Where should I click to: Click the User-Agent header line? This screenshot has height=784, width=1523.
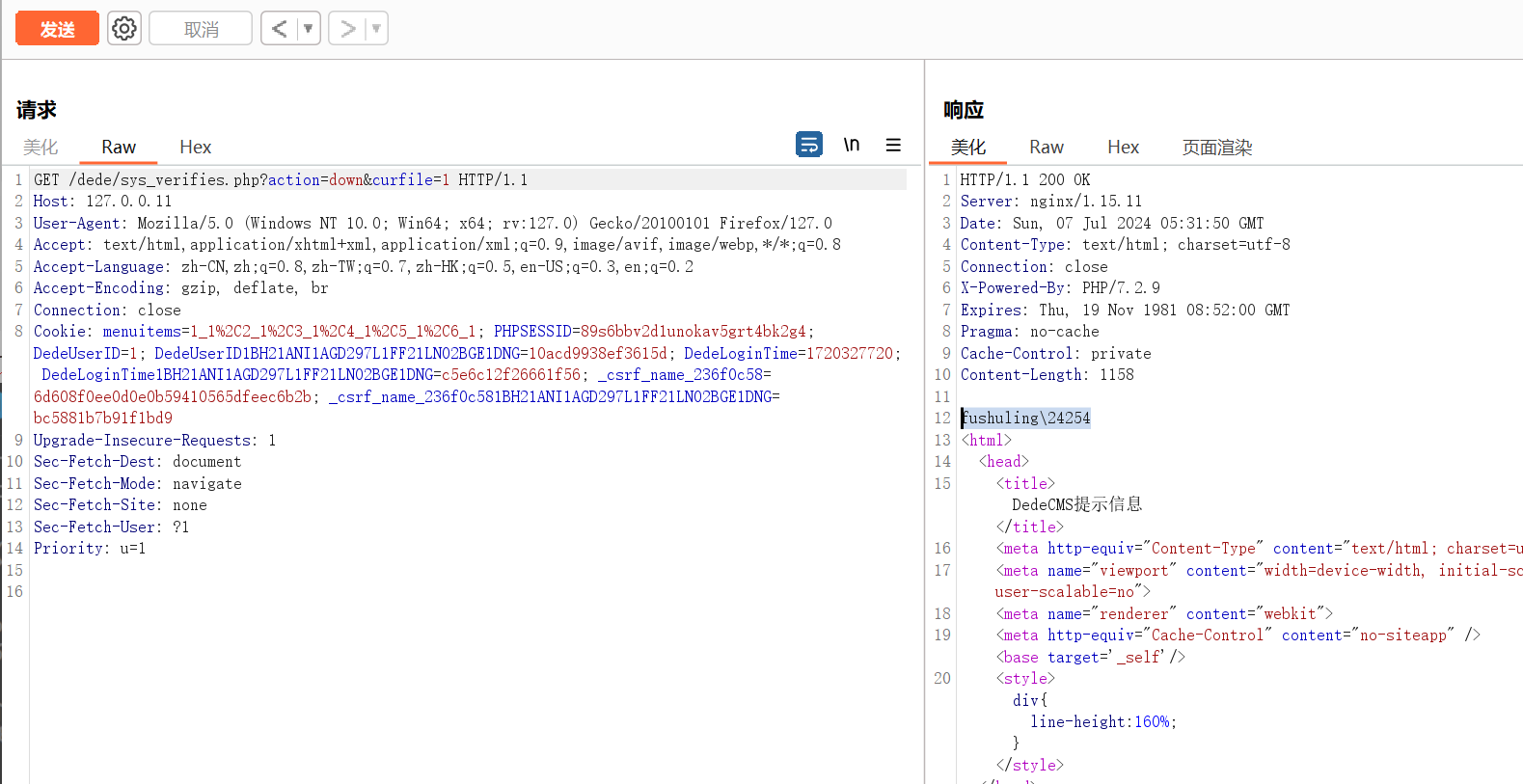point(432,223)
